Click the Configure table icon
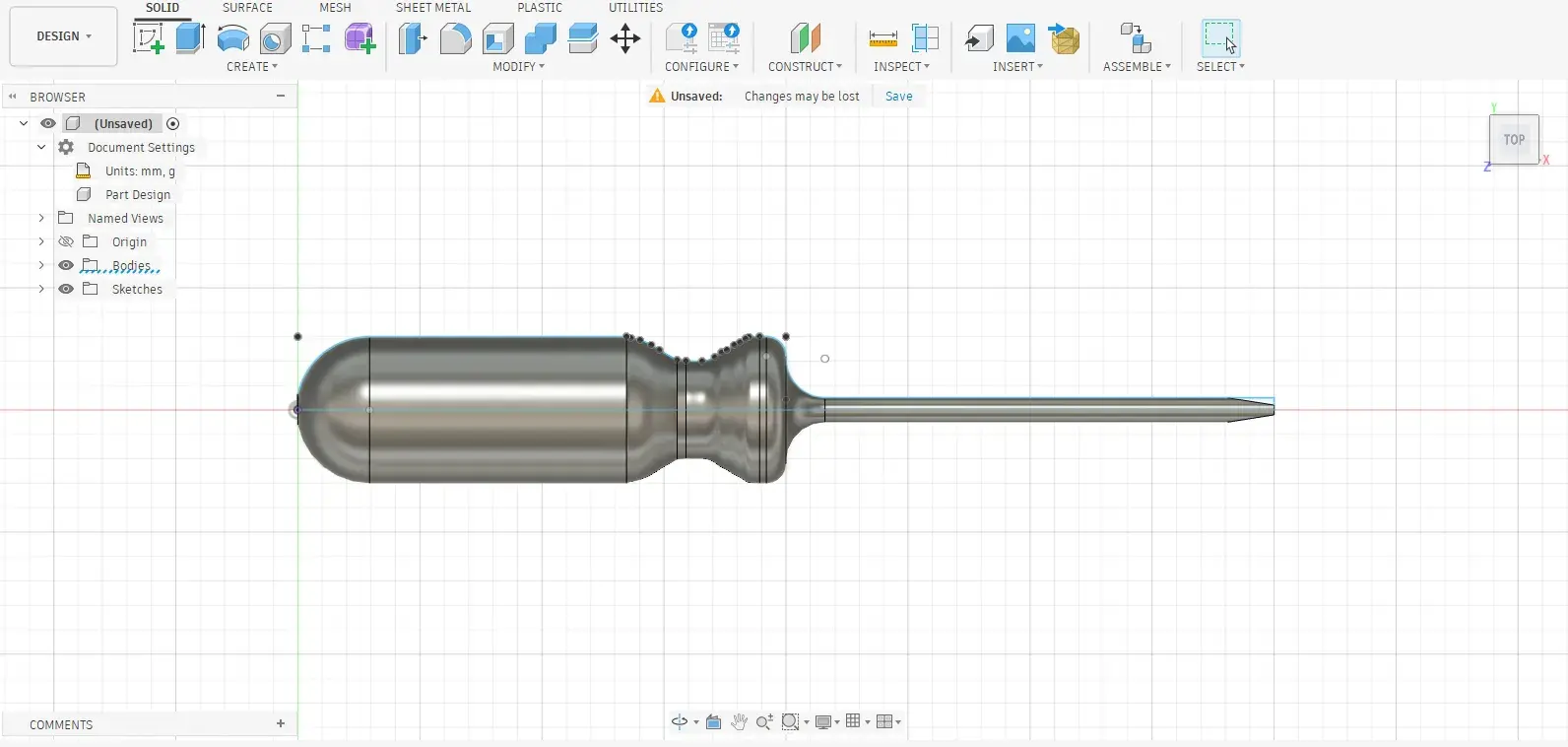The height and width of the screenshot is (747, 1568). tap(724, 38)
